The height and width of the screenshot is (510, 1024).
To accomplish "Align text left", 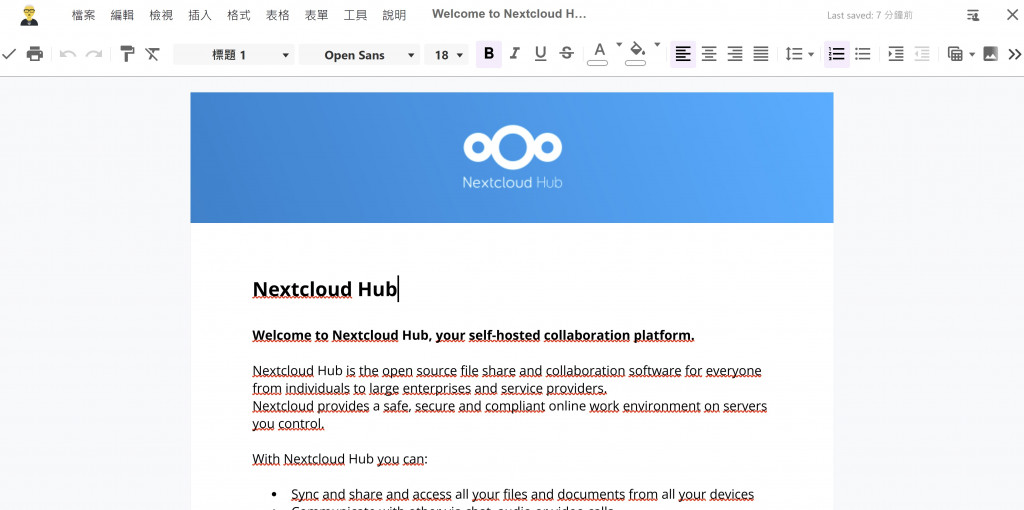I will point(683,54).
